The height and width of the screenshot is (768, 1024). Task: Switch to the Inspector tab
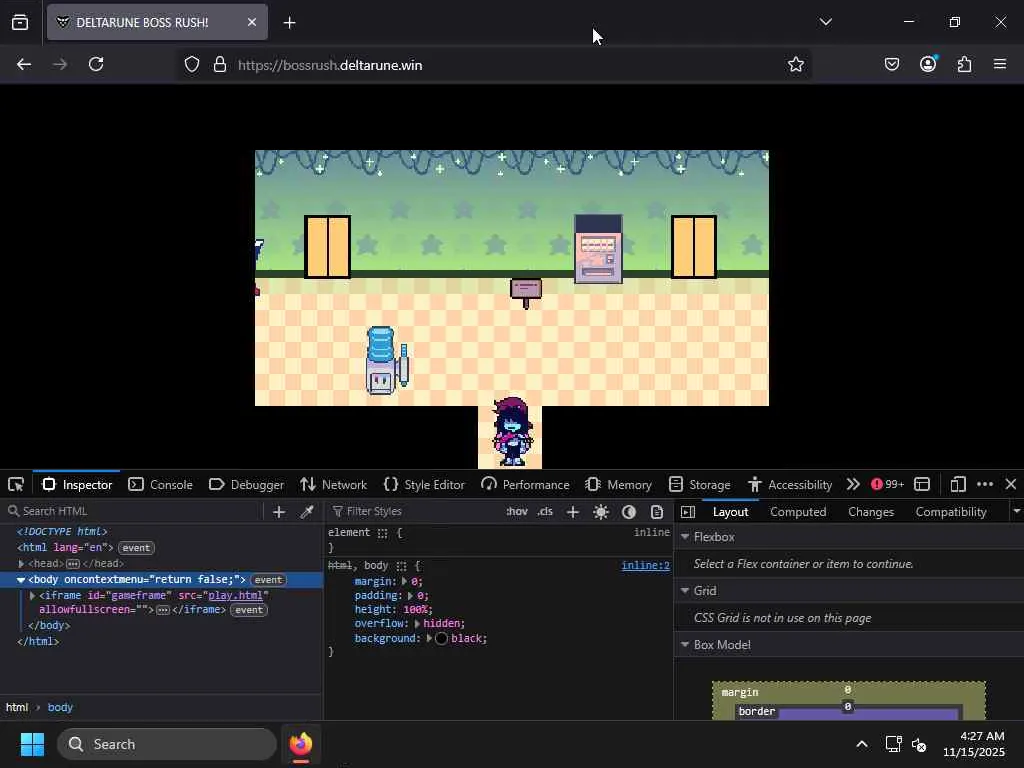[77, 485]
